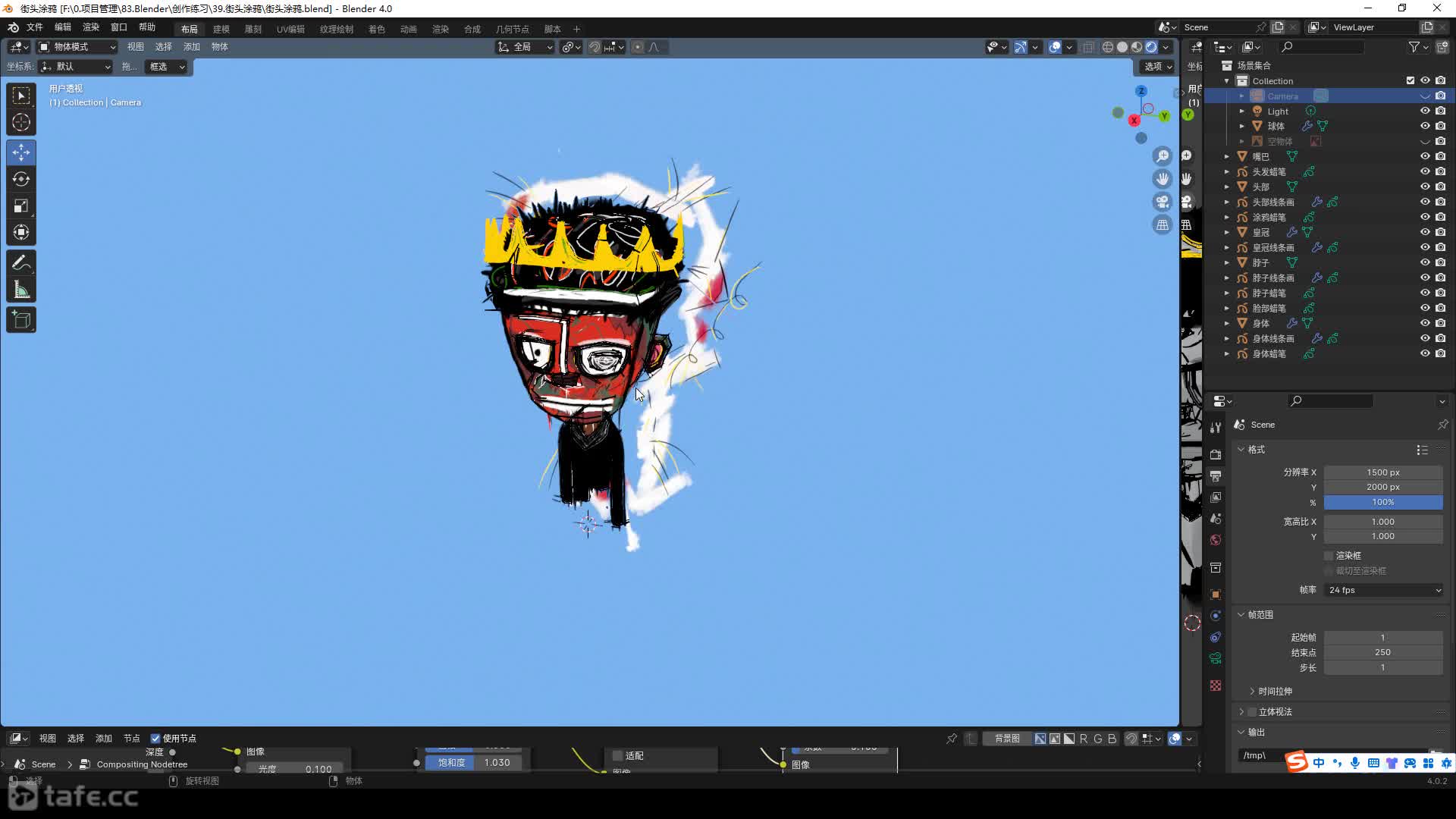The width and height of the screenshot is (1456, 819).
Task: Switch to the 着色 workspace tab
Action: coord(377,29)
